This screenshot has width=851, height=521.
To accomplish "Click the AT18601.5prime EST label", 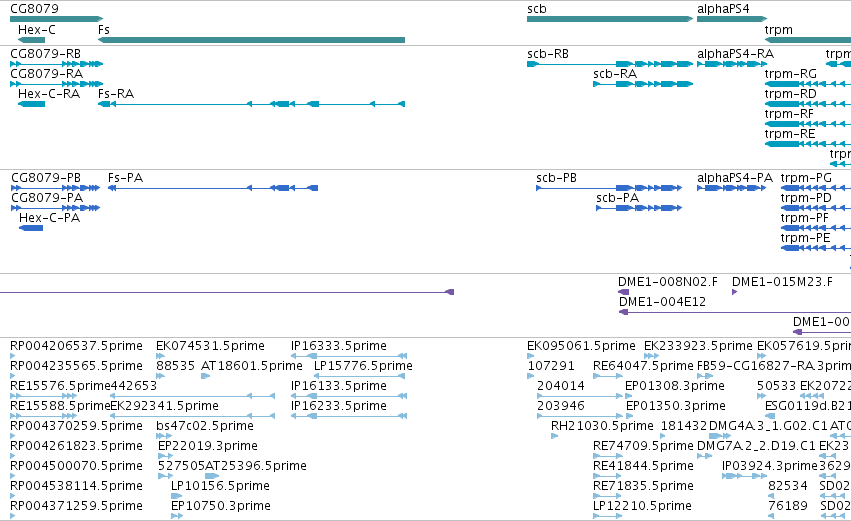I will point(252,366).
